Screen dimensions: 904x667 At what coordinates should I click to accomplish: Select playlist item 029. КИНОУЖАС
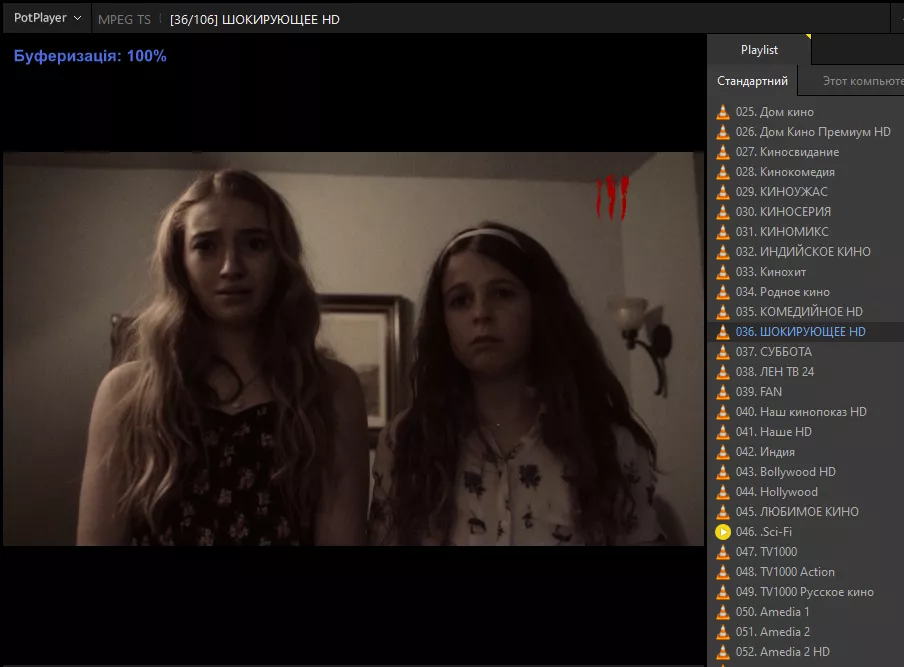[806, 192]
